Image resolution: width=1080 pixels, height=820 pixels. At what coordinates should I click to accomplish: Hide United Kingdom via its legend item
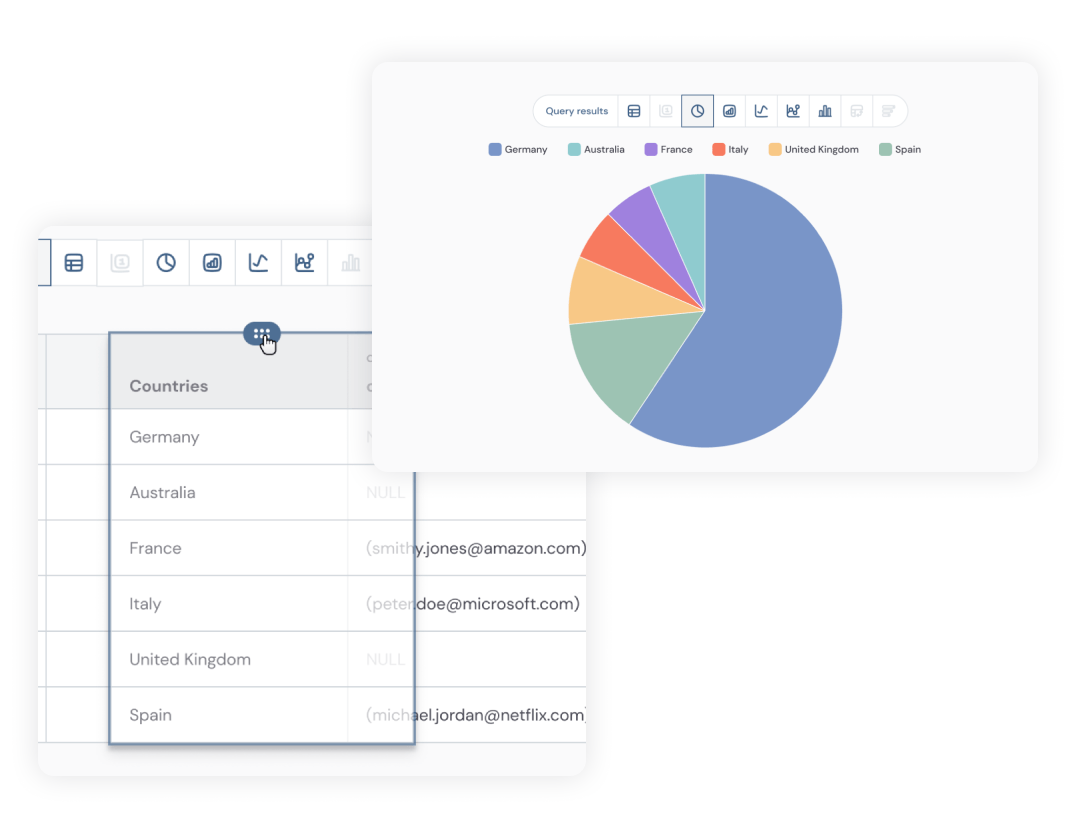(x=814, y=148)
